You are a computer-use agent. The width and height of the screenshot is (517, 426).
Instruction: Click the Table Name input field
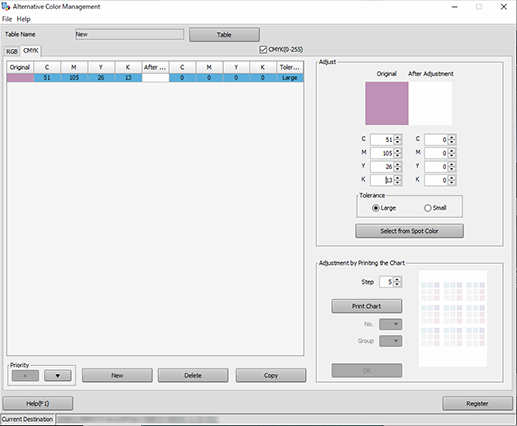[129, 34]
